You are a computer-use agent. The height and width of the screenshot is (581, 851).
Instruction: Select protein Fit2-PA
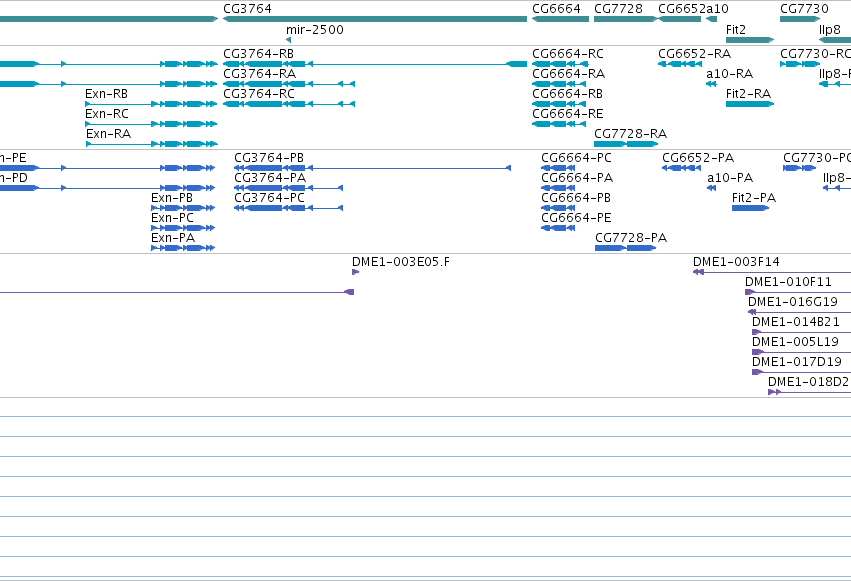point(751,208)
